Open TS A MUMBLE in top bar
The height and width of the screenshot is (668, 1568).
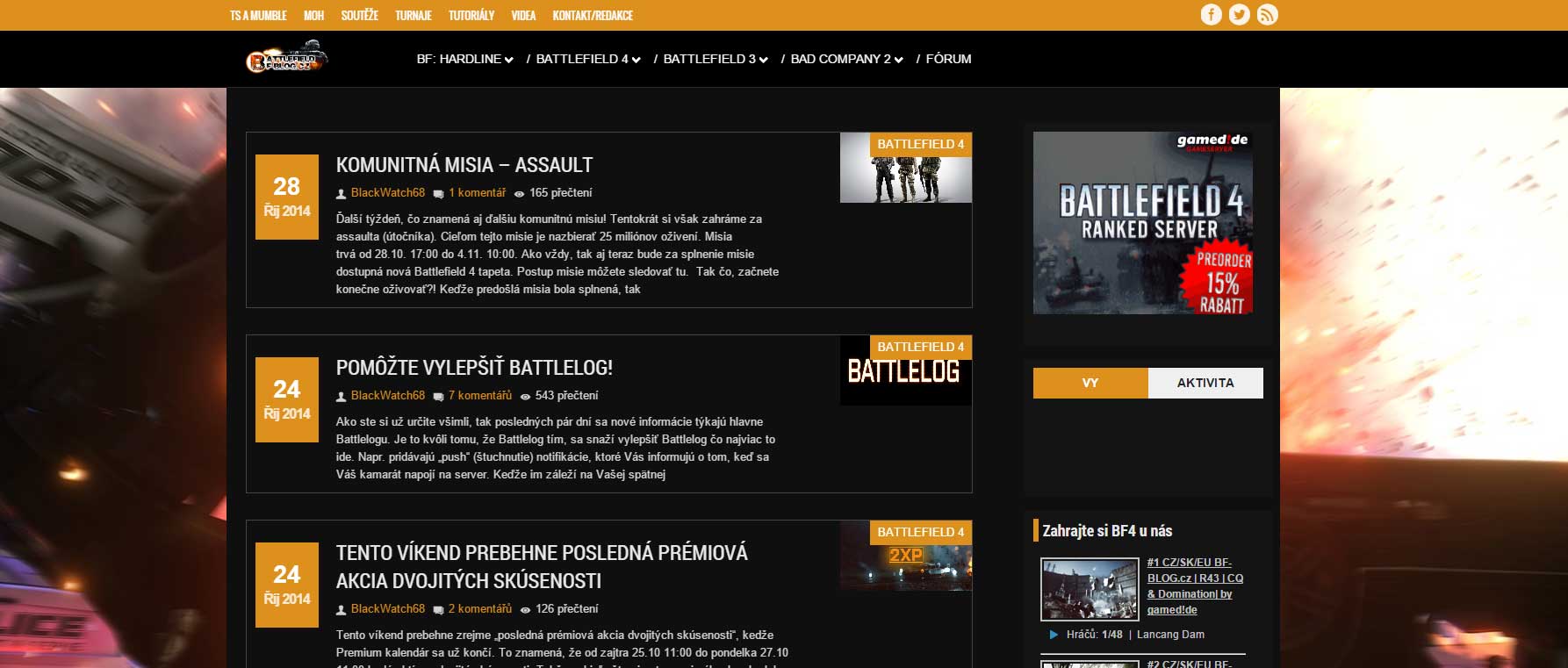coord(258,15)
